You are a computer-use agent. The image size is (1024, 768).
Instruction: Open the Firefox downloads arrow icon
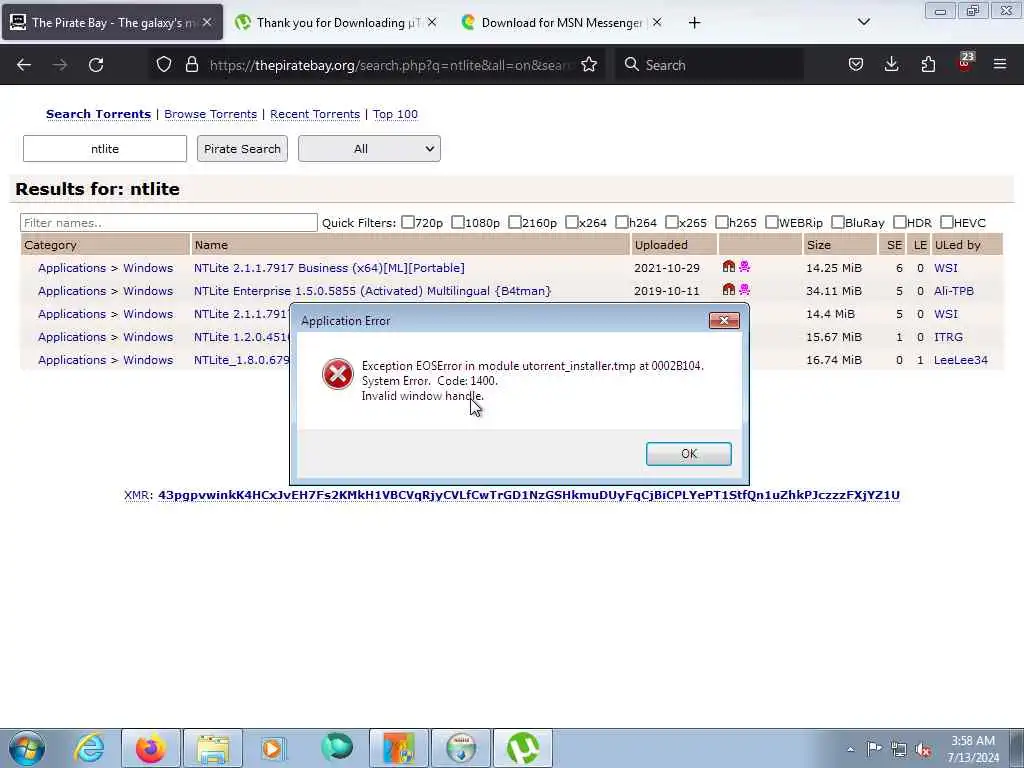click(891, 65)
